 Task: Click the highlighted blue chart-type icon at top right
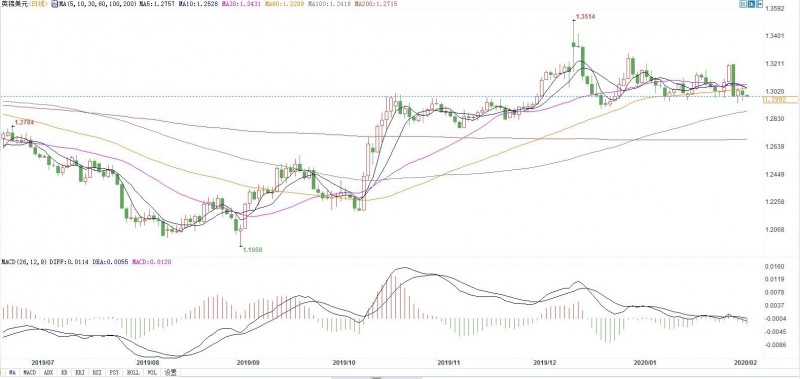pos(752,4)
